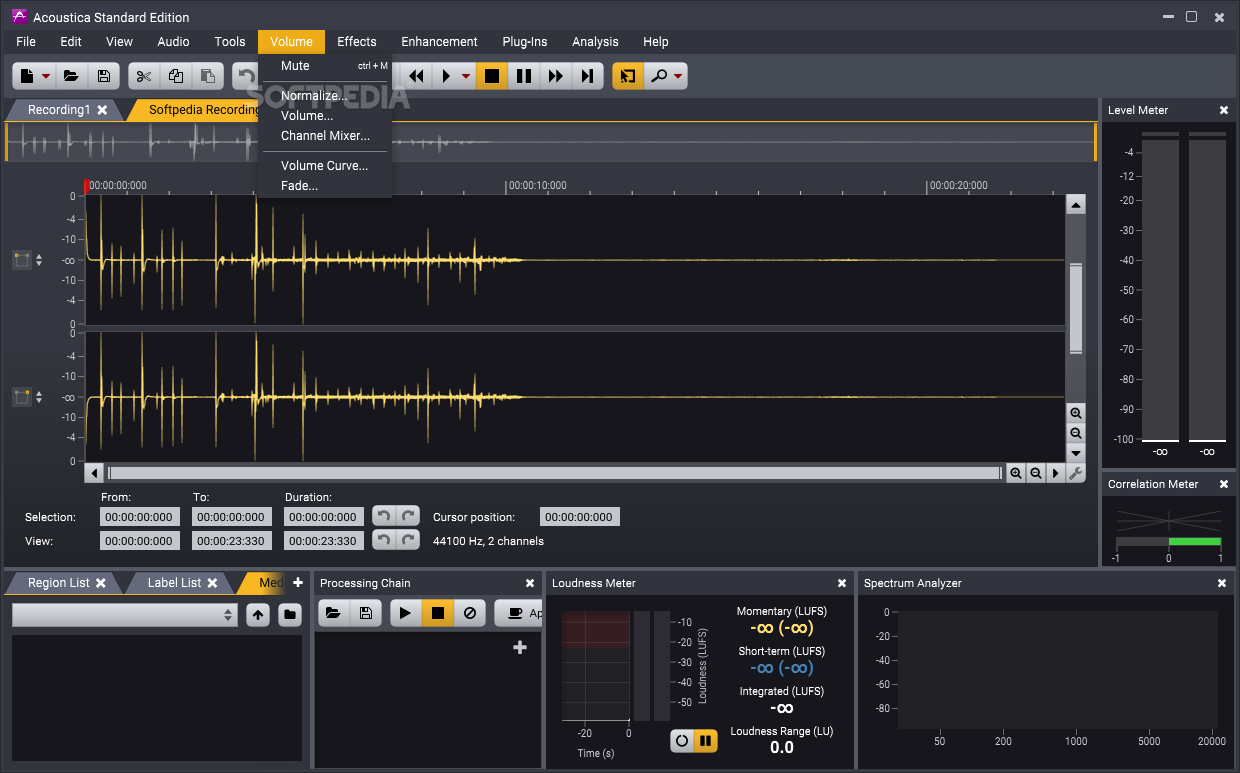This screenshot has height=773, width=1240.
Task: Close the Recording1 tab
Action: (102, 110)
